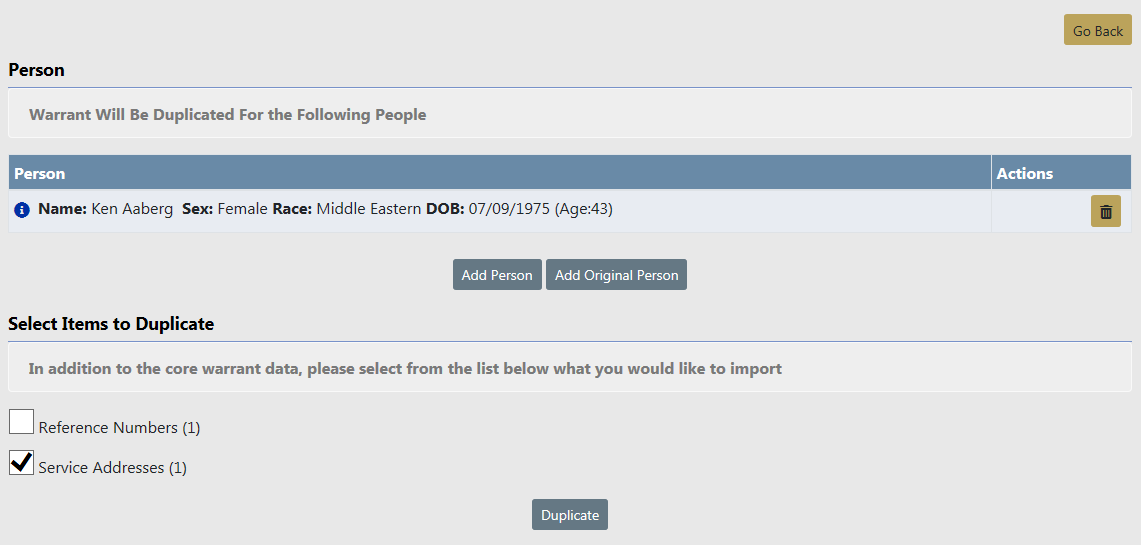Image resolution: width=1141 pixels, height=545 pixels.
Task: Select the name Ken Aaberg in the row
Action: (132, 210)
